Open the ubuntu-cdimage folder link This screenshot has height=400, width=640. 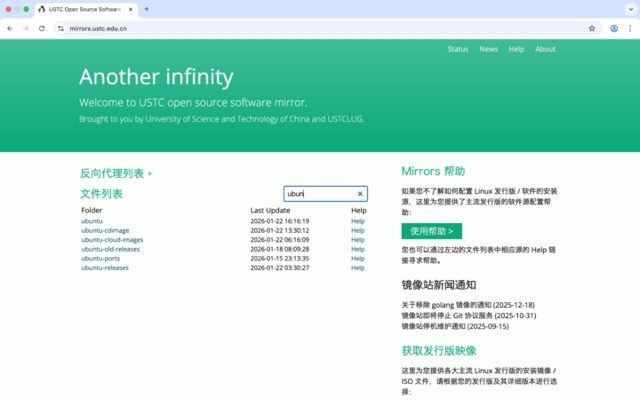click(x=105, y=231)
